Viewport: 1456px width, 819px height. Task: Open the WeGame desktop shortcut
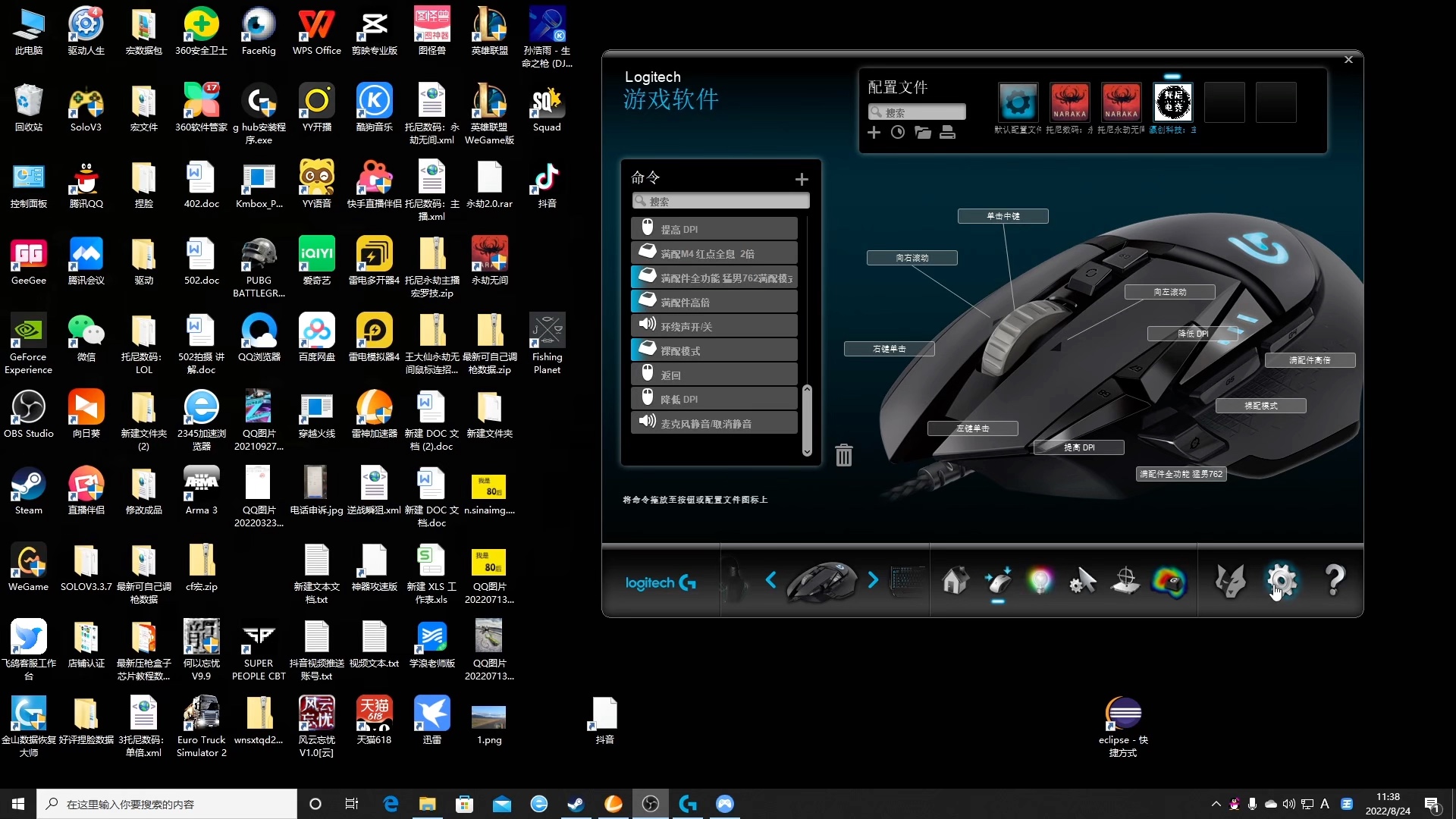tap(28, 567)
